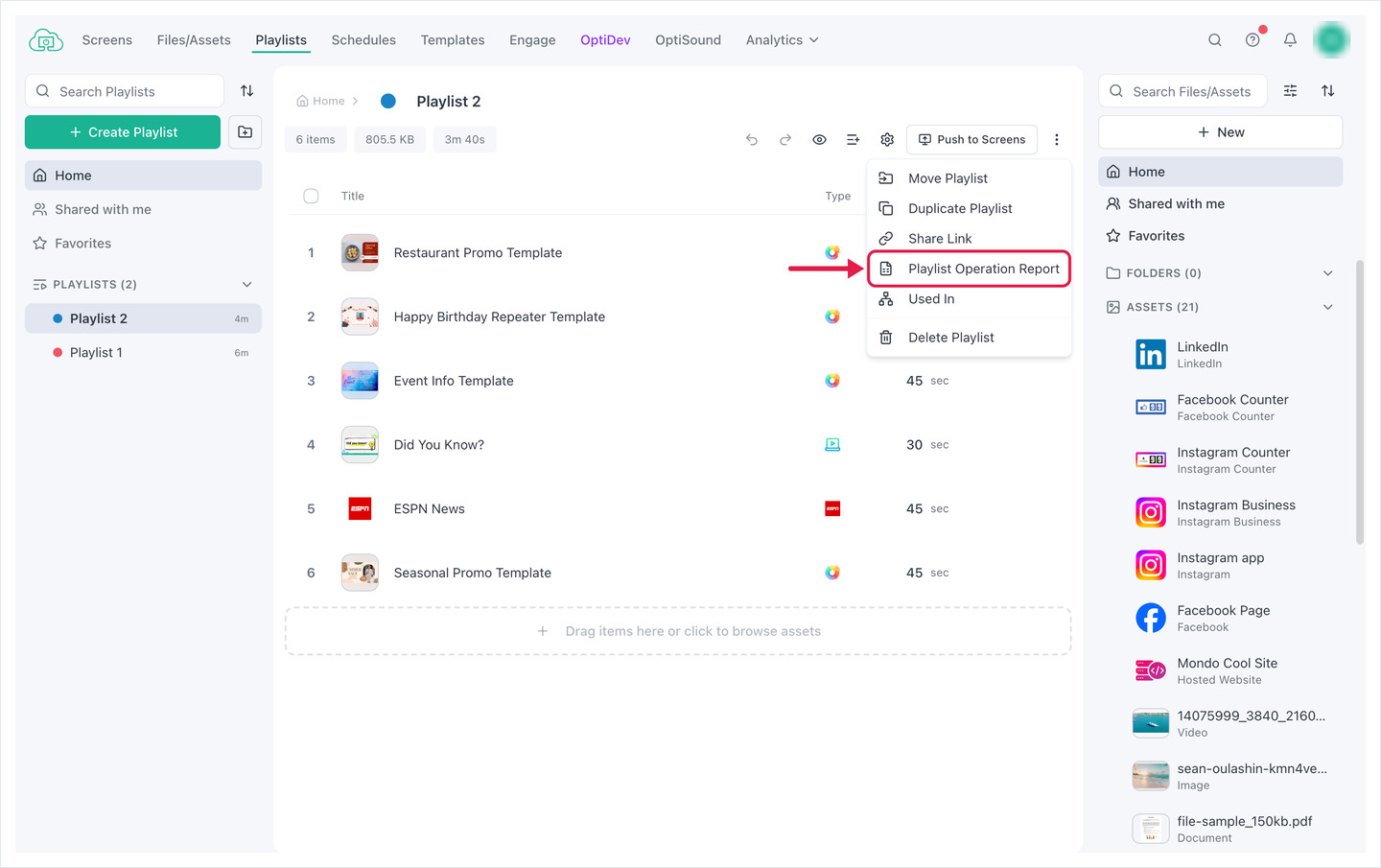Toggle the select-all checkbox beside Title

pos(311,197)
